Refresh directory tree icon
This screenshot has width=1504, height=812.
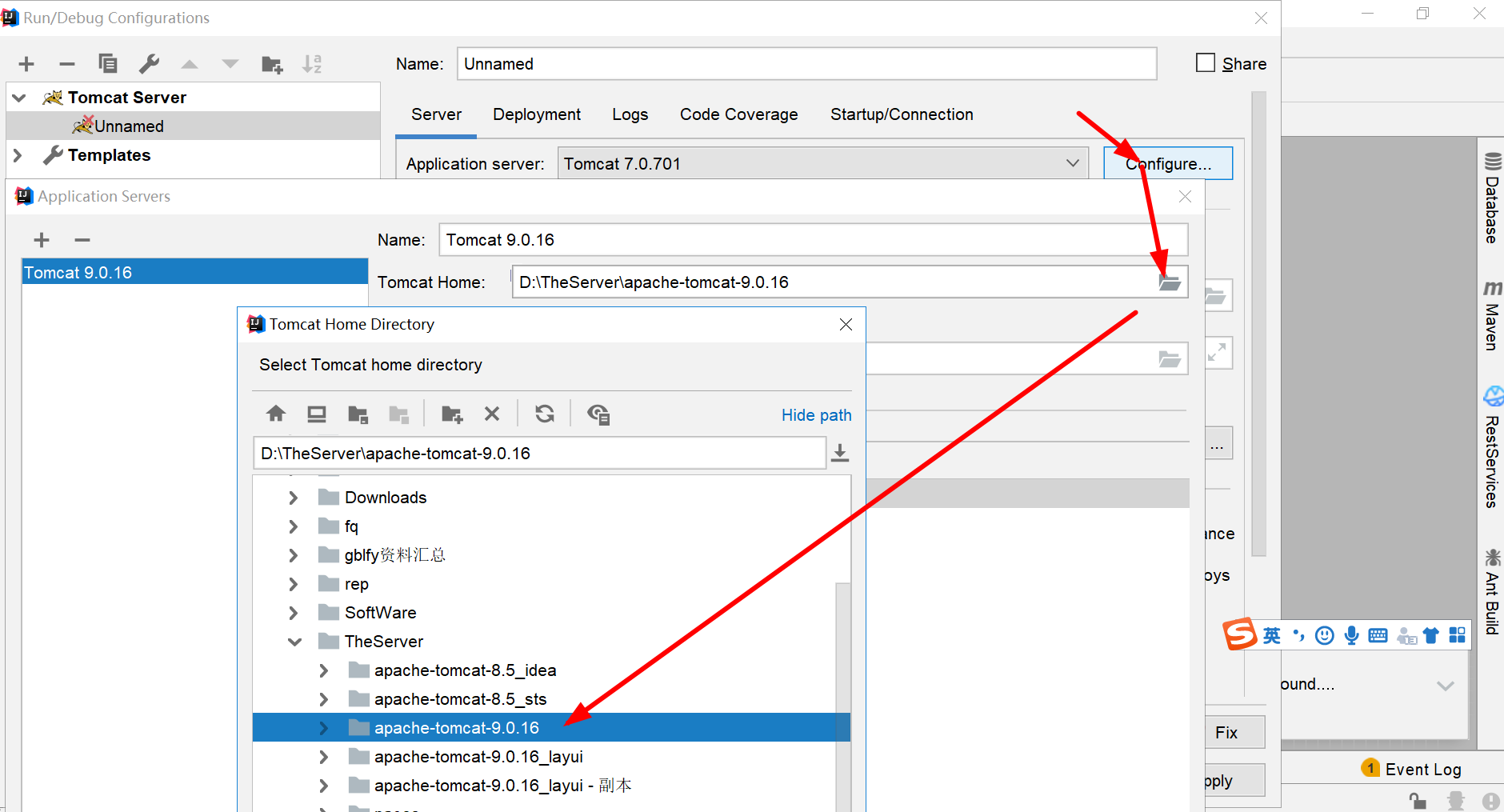tap(545, 414)
